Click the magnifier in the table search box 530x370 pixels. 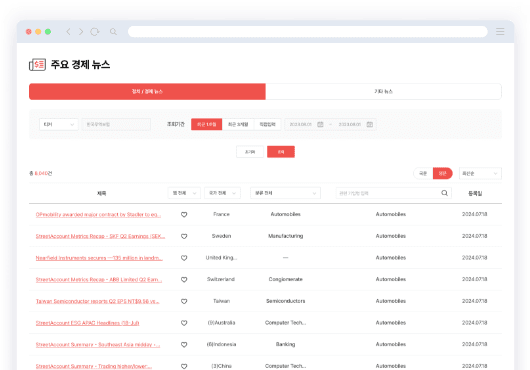point(444,193)
